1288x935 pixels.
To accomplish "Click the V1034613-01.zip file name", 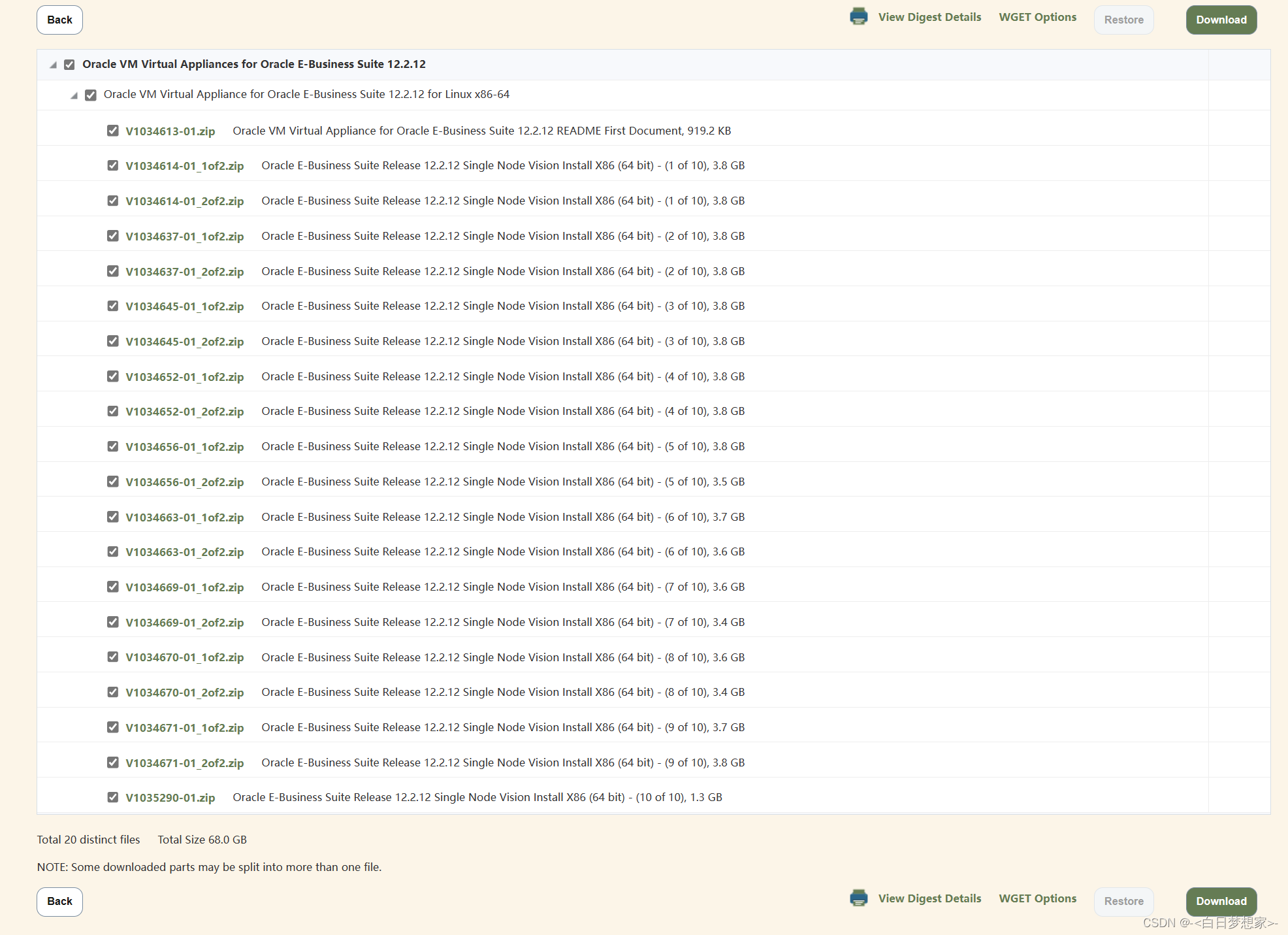I will pos(171,131).
